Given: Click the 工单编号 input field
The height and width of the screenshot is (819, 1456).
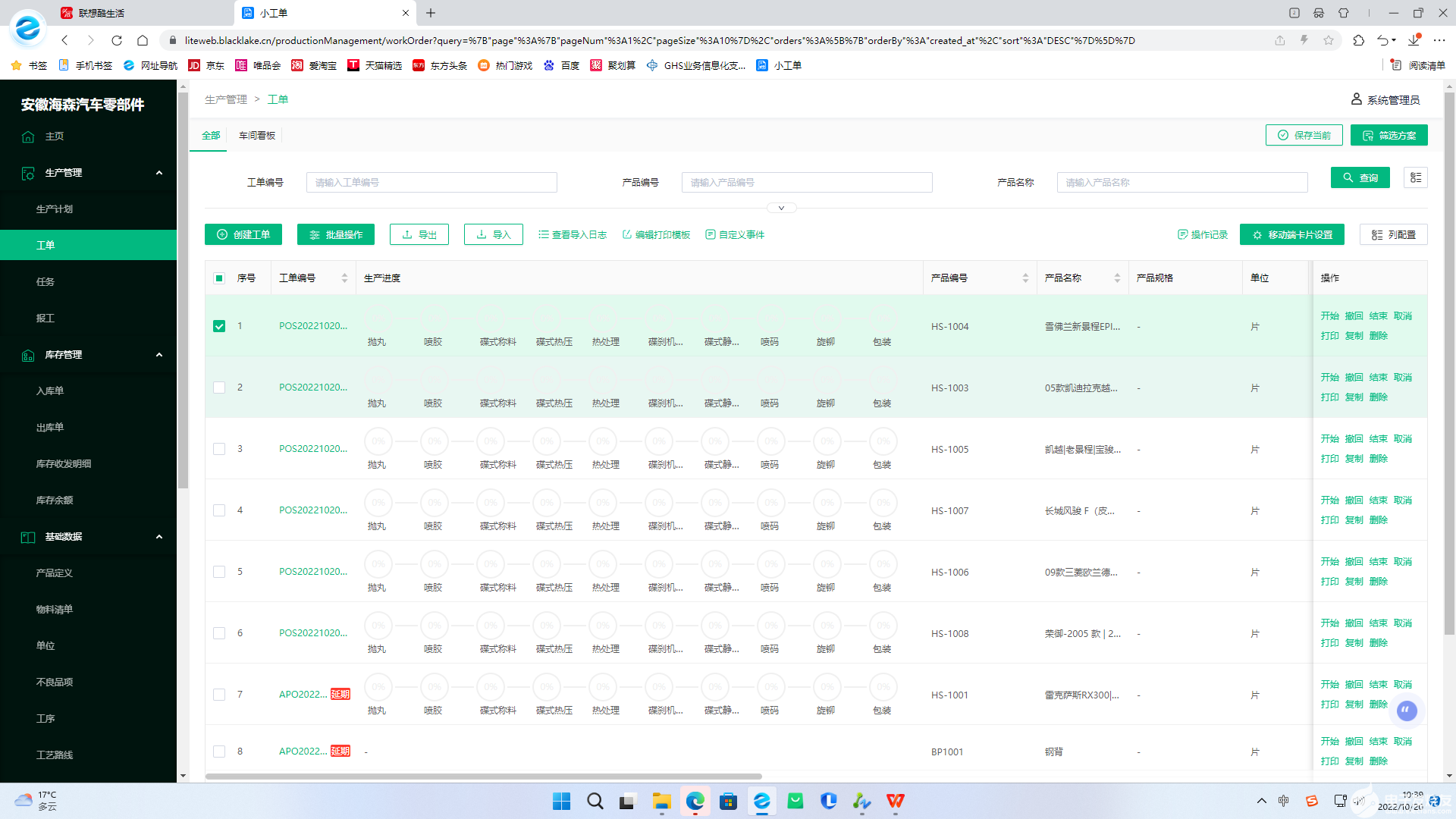Looking at the screenshot, I should click(x=431, y=183).
